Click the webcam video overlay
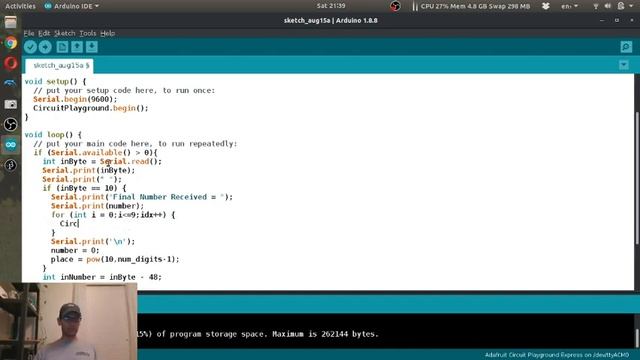Image resolution: width=640 pixels, height=360 pixels. click(x=69, y=322)
